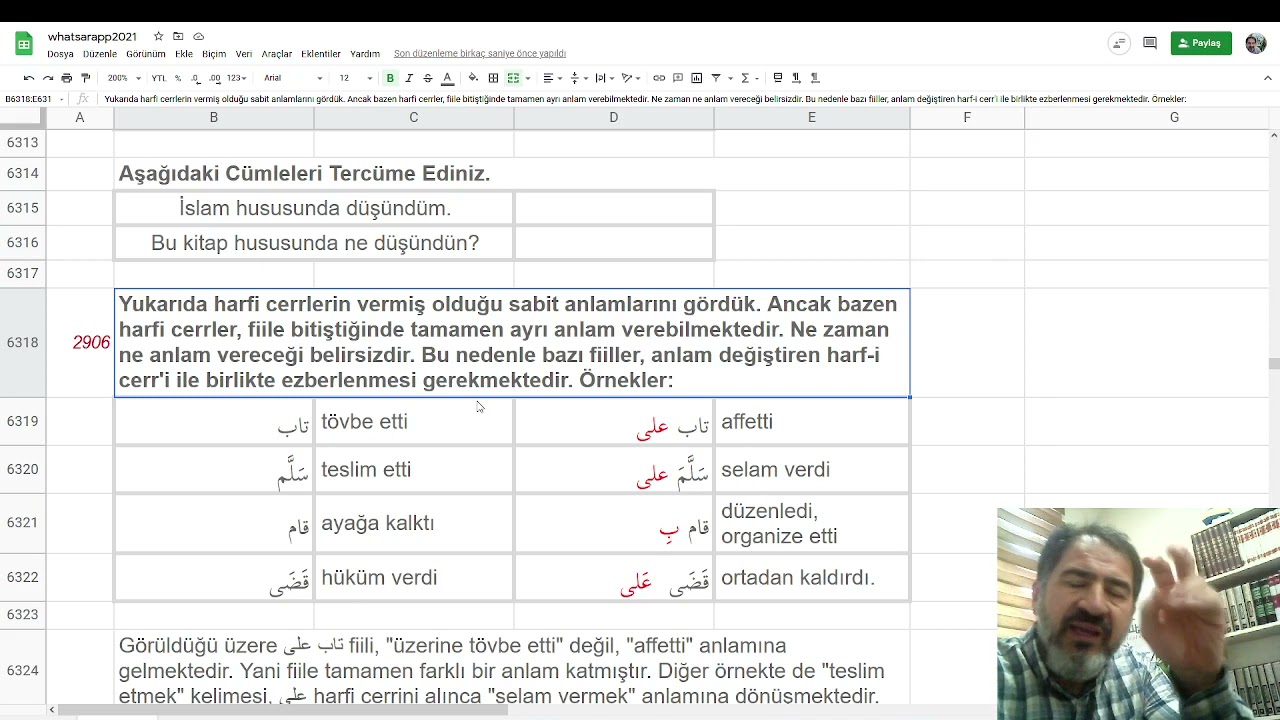
Task: Set right-to-left text direction
Action: click(815, 78)
